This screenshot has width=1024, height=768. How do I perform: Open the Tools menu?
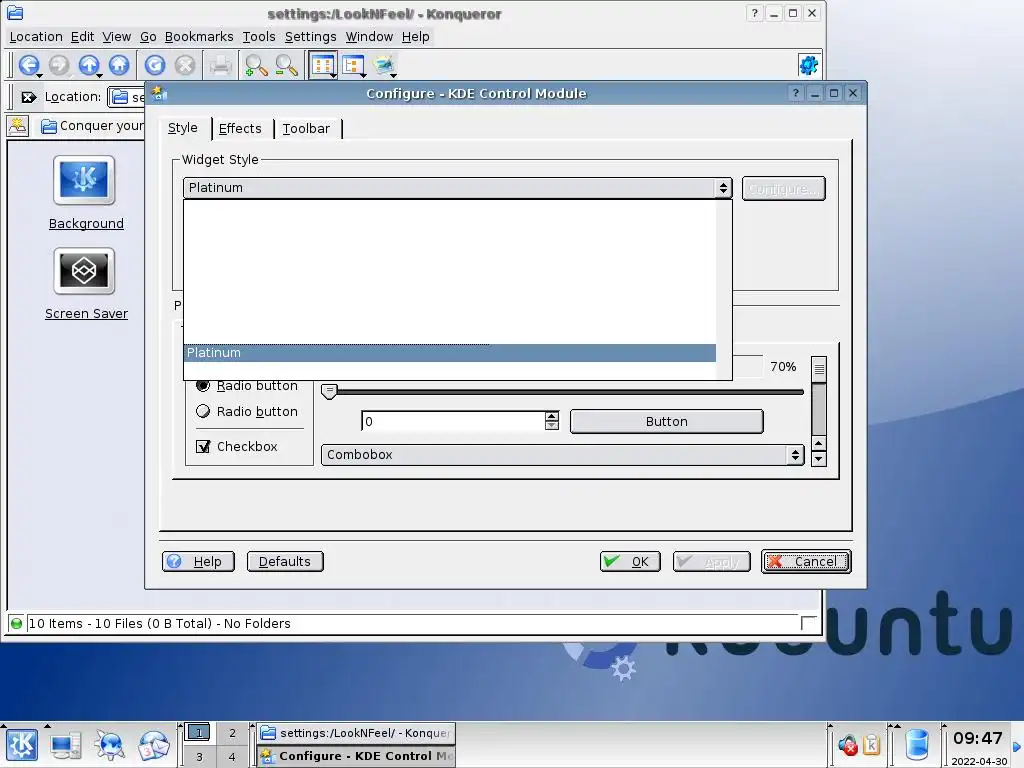(259, 37)
